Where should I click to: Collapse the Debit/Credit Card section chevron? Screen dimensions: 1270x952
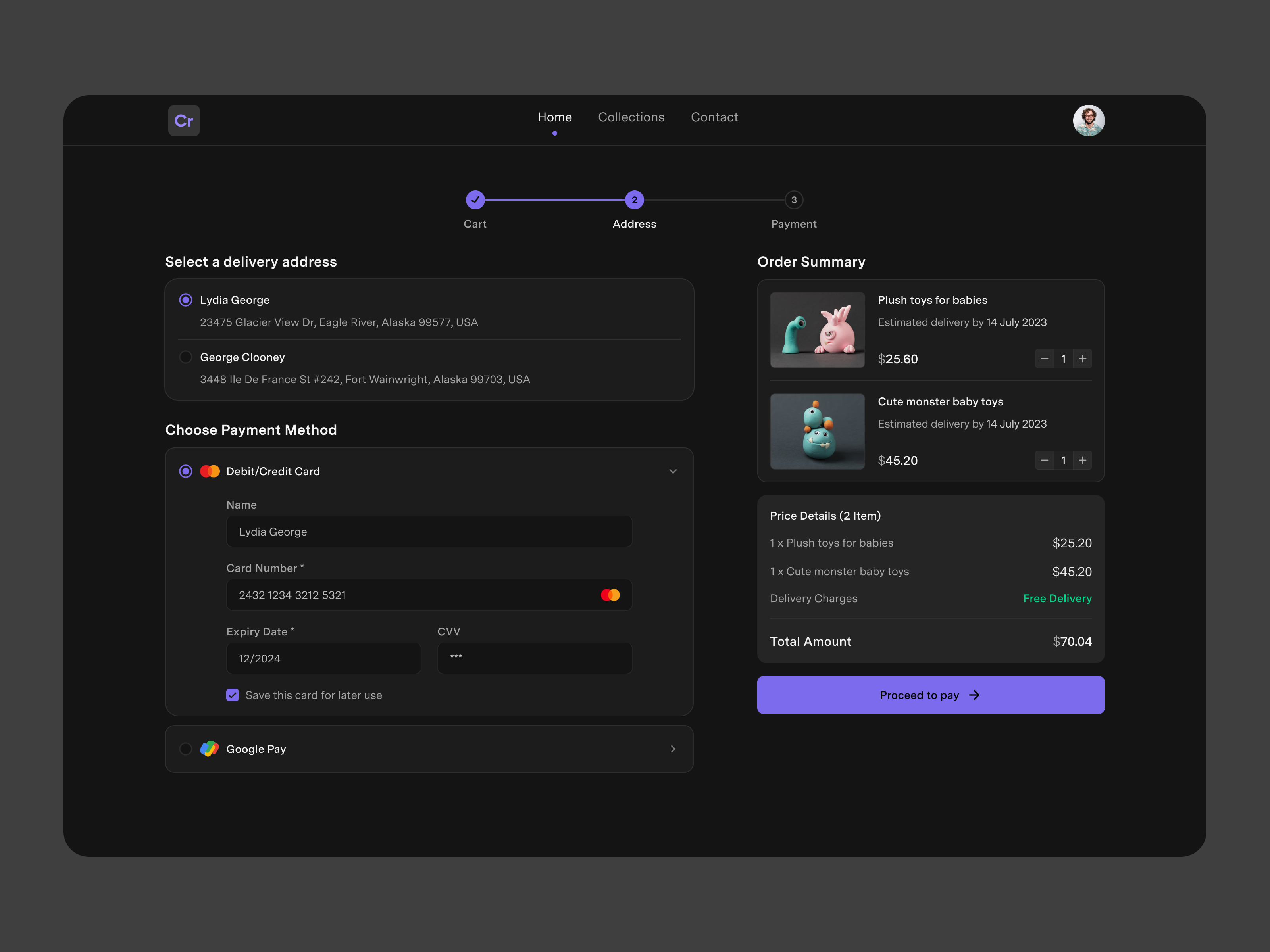pyautogui.click(x=673, y=471)
